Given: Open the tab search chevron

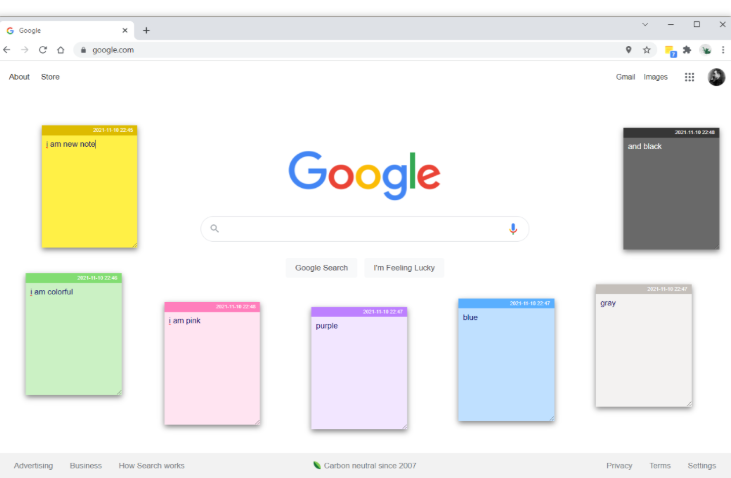Looking at the screenshot, I should 645,24.
